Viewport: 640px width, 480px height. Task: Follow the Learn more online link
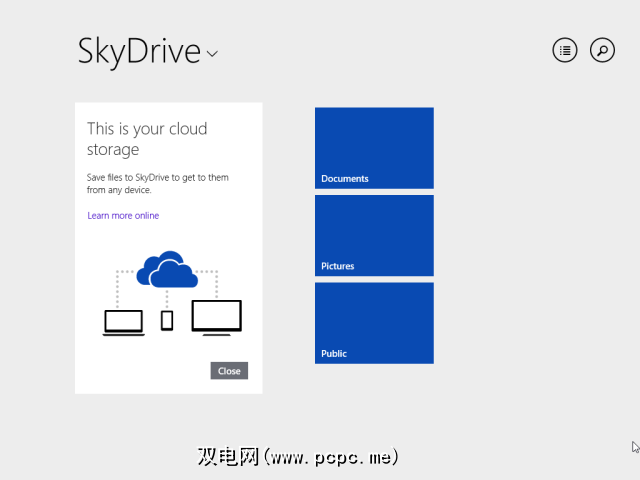click(123, 216)
